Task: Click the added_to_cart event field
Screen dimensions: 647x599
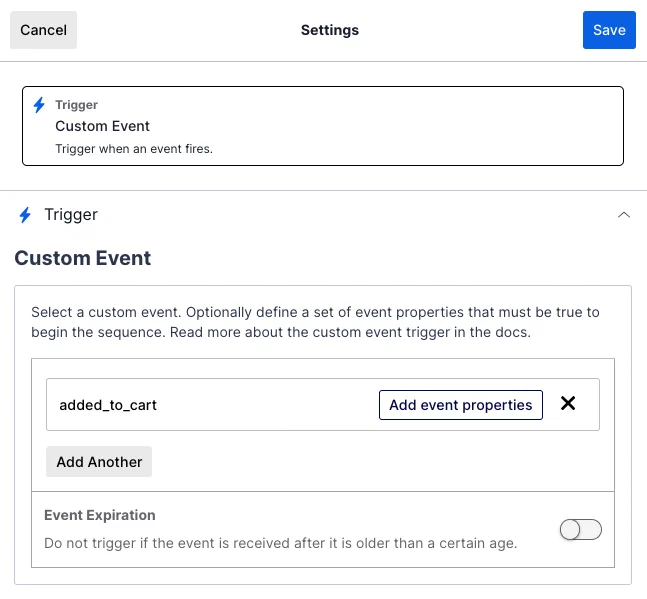Action: tap(200, 405)
